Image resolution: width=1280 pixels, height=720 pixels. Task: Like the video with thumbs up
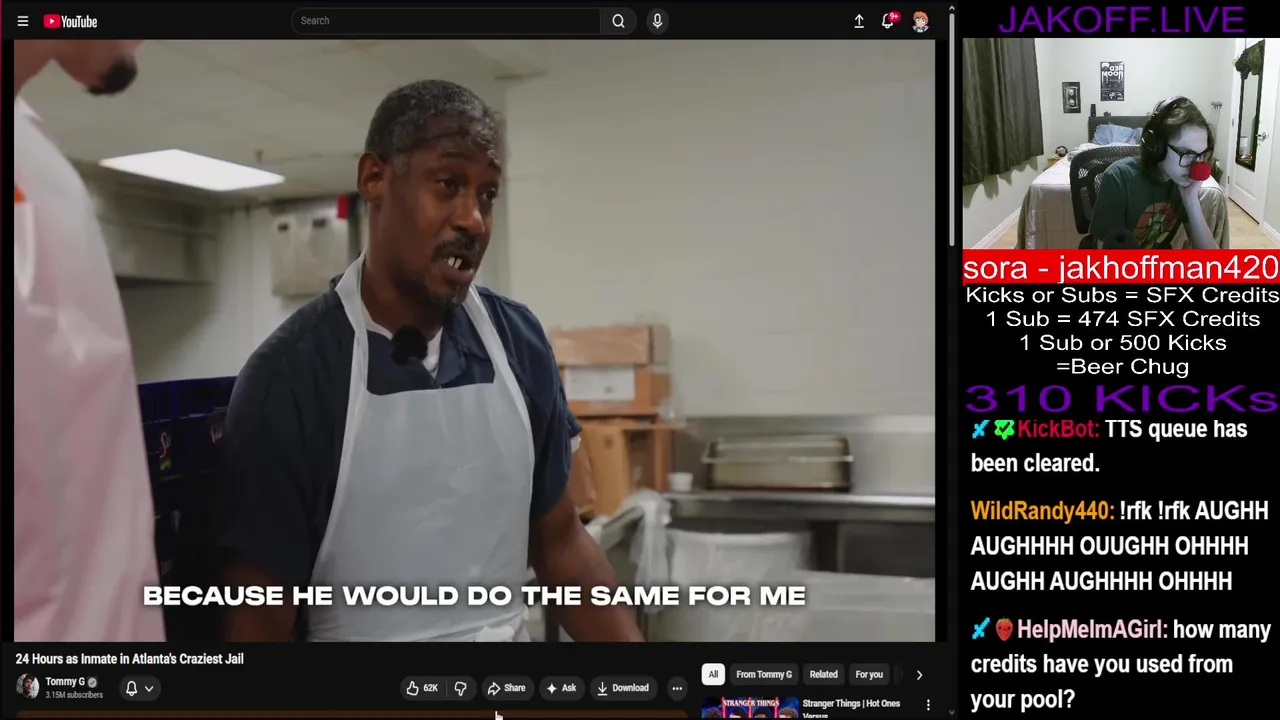[x=422, y=688]
